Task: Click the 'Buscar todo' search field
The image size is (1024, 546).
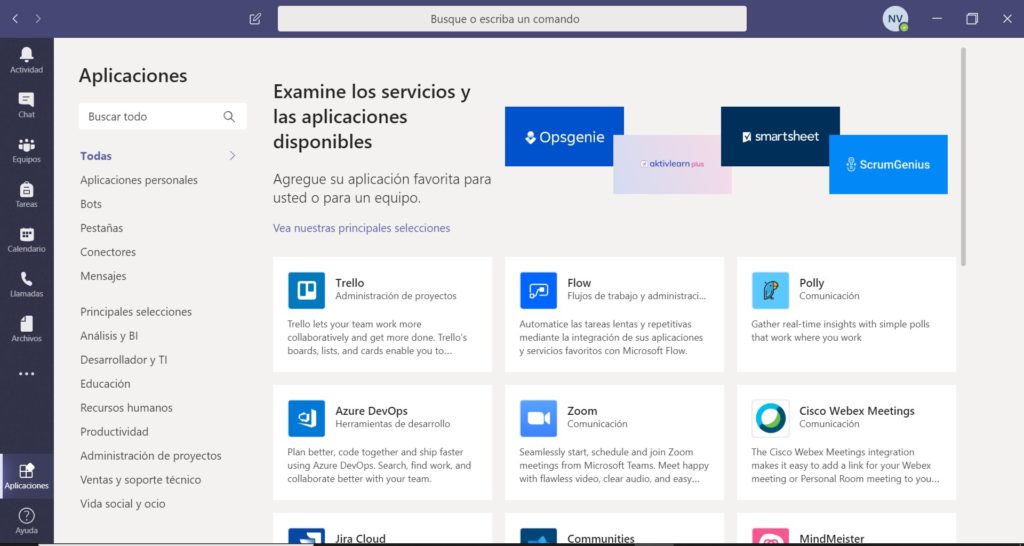Action: [x=152, y=117]
